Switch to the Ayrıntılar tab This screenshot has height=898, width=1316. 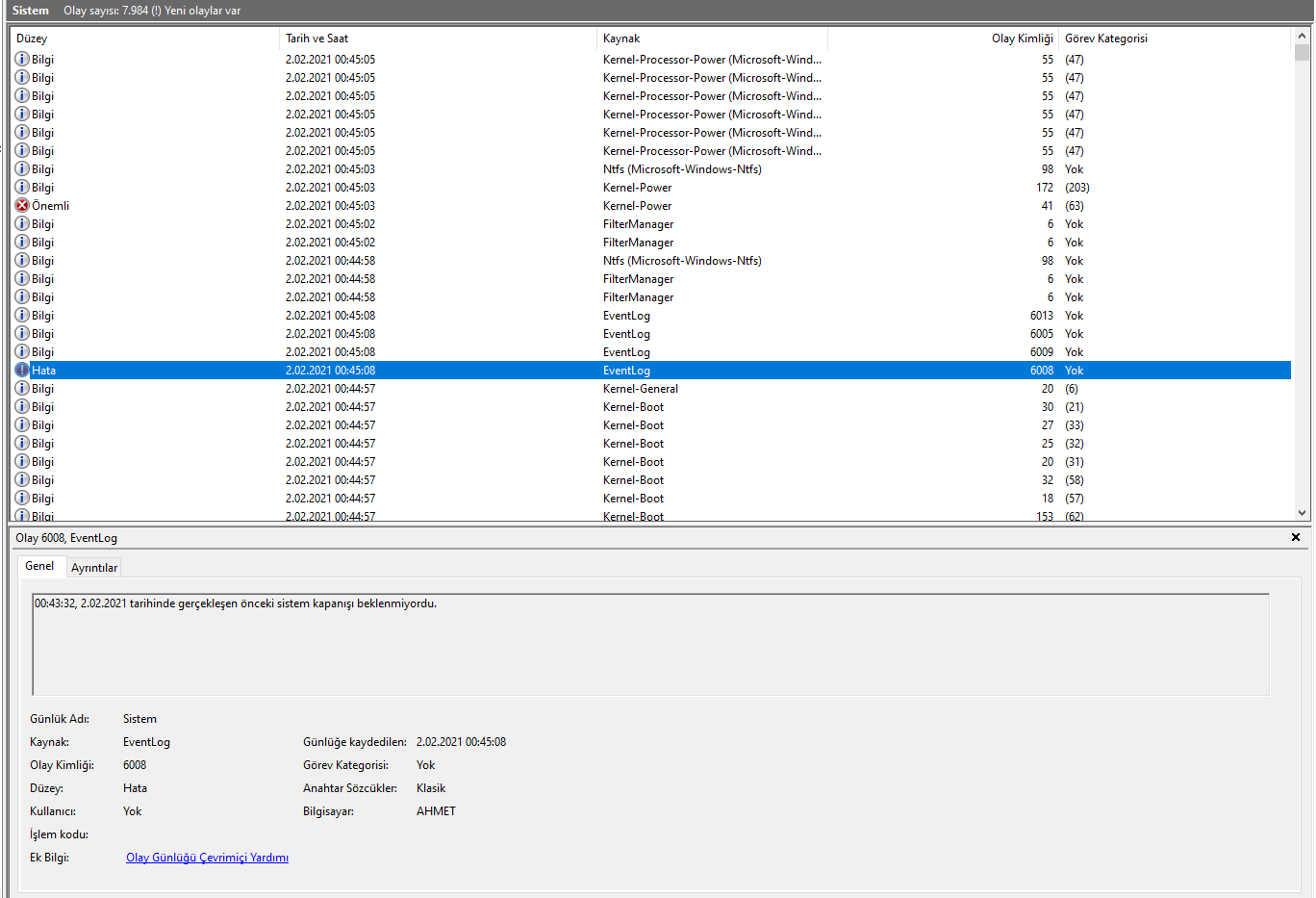coord(94,568)
